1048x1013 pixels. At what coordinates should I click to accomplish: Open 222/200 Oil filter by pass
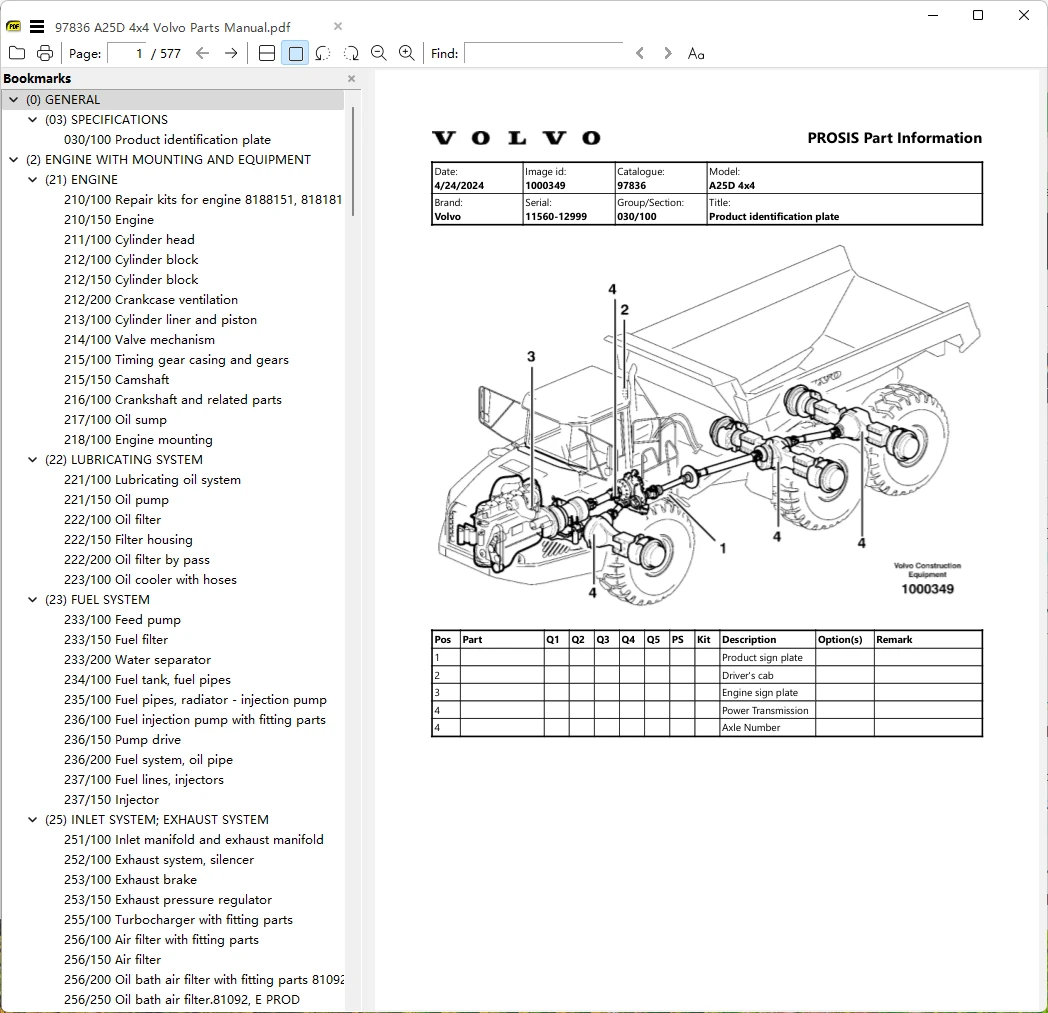click(137, 559)
